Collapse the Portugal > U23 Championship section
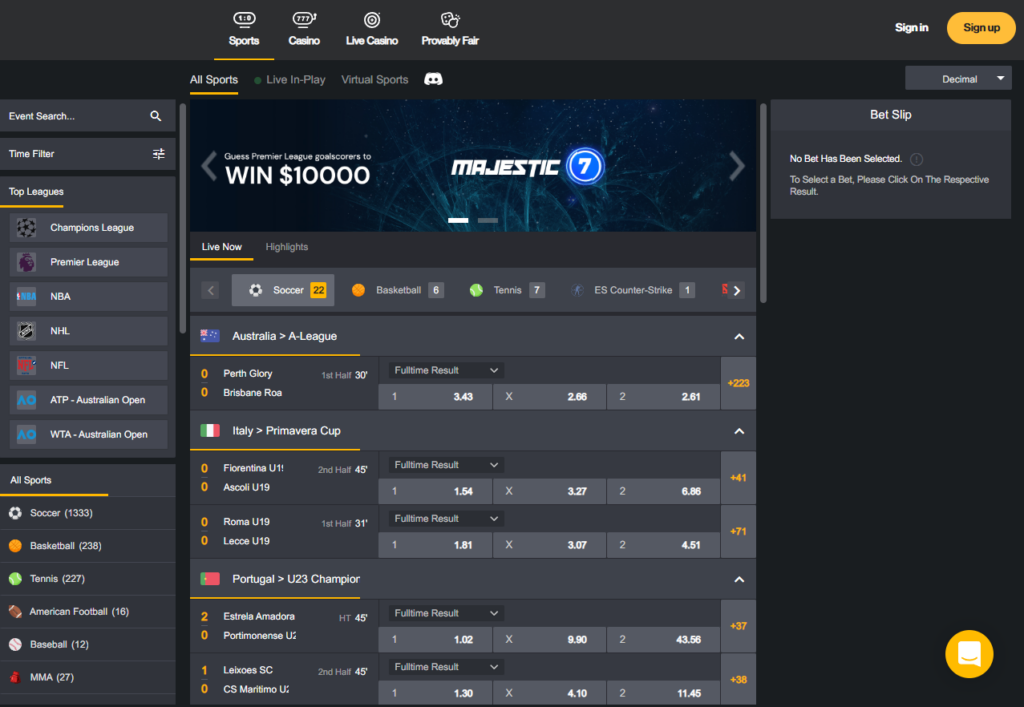The height and width of the screenshot is (707, 1024). click(739, 580)
